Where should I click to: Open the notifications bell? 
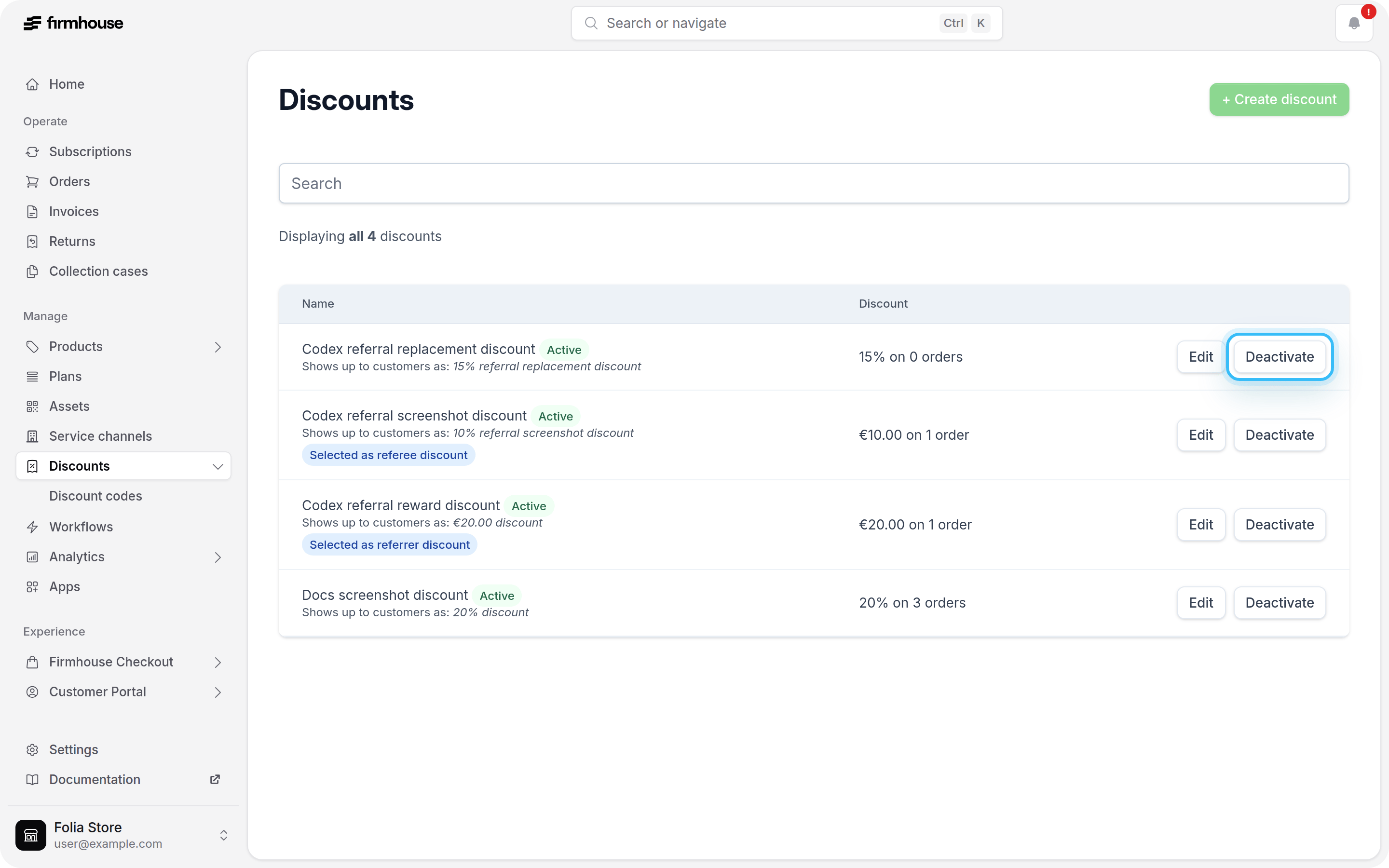(x=1354, y=23)
